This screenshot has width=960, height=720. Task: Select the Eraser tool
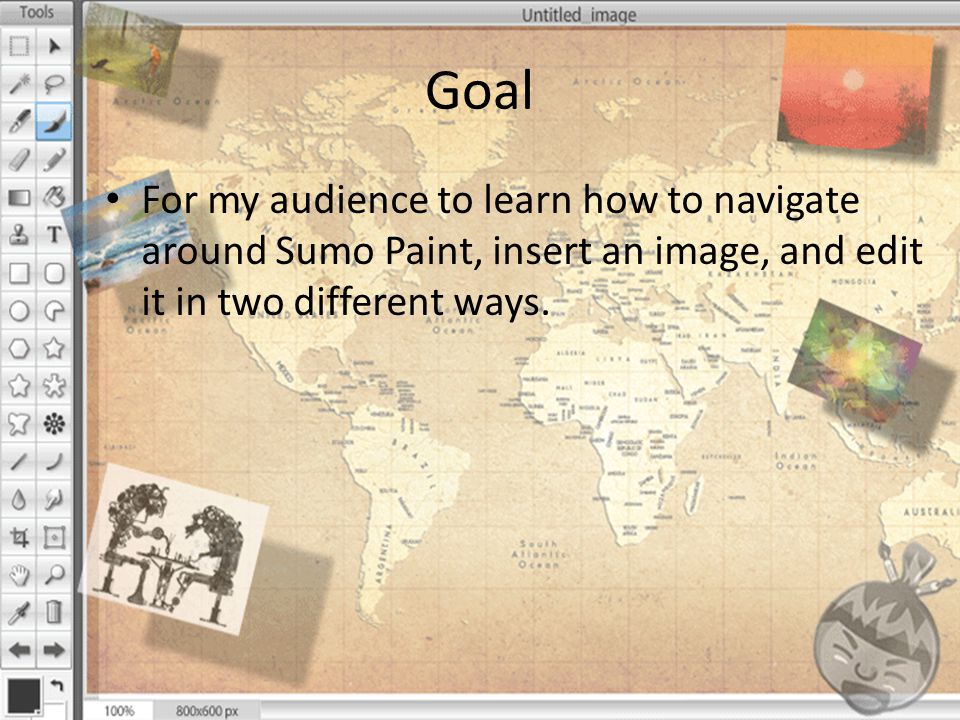point(19,159)
